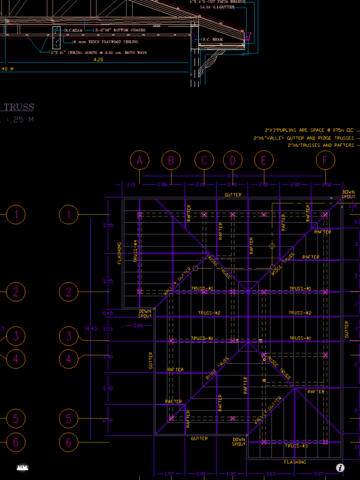
Task: Select the PURLINS ARE SPACE note line
Action: tap(309, 130)
